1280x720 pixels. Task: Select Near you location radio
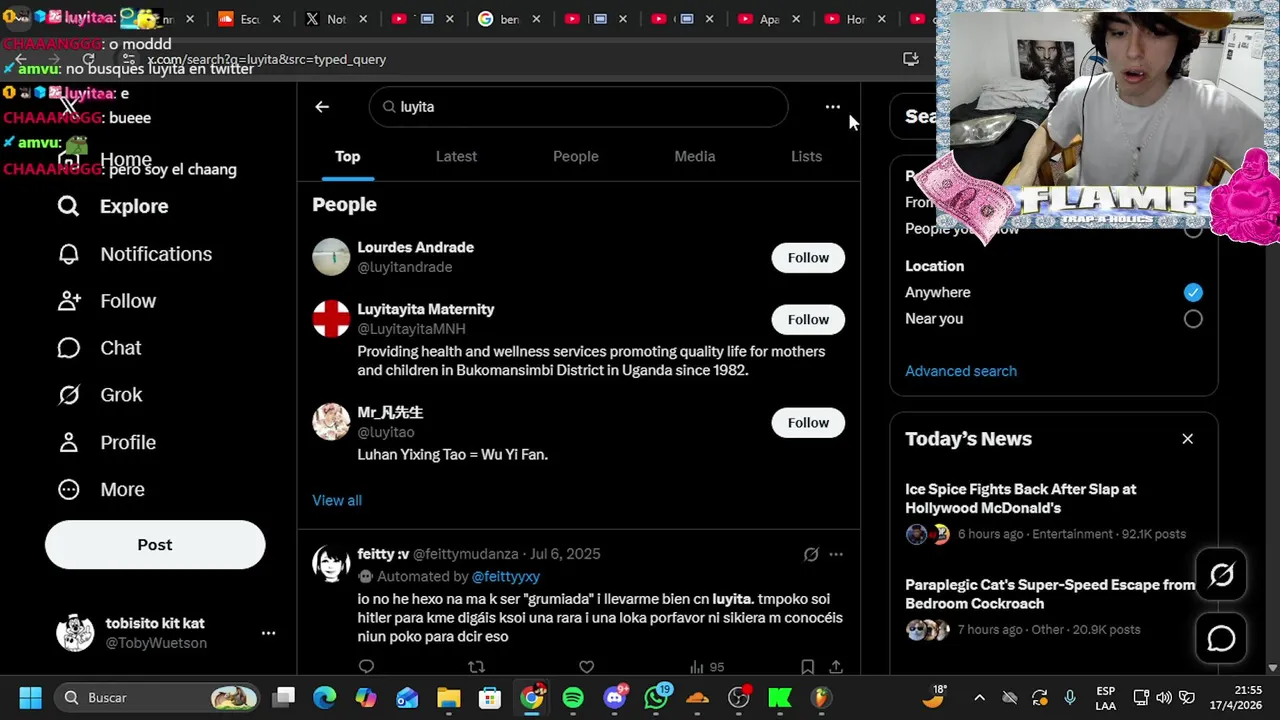pos(1193,319)
